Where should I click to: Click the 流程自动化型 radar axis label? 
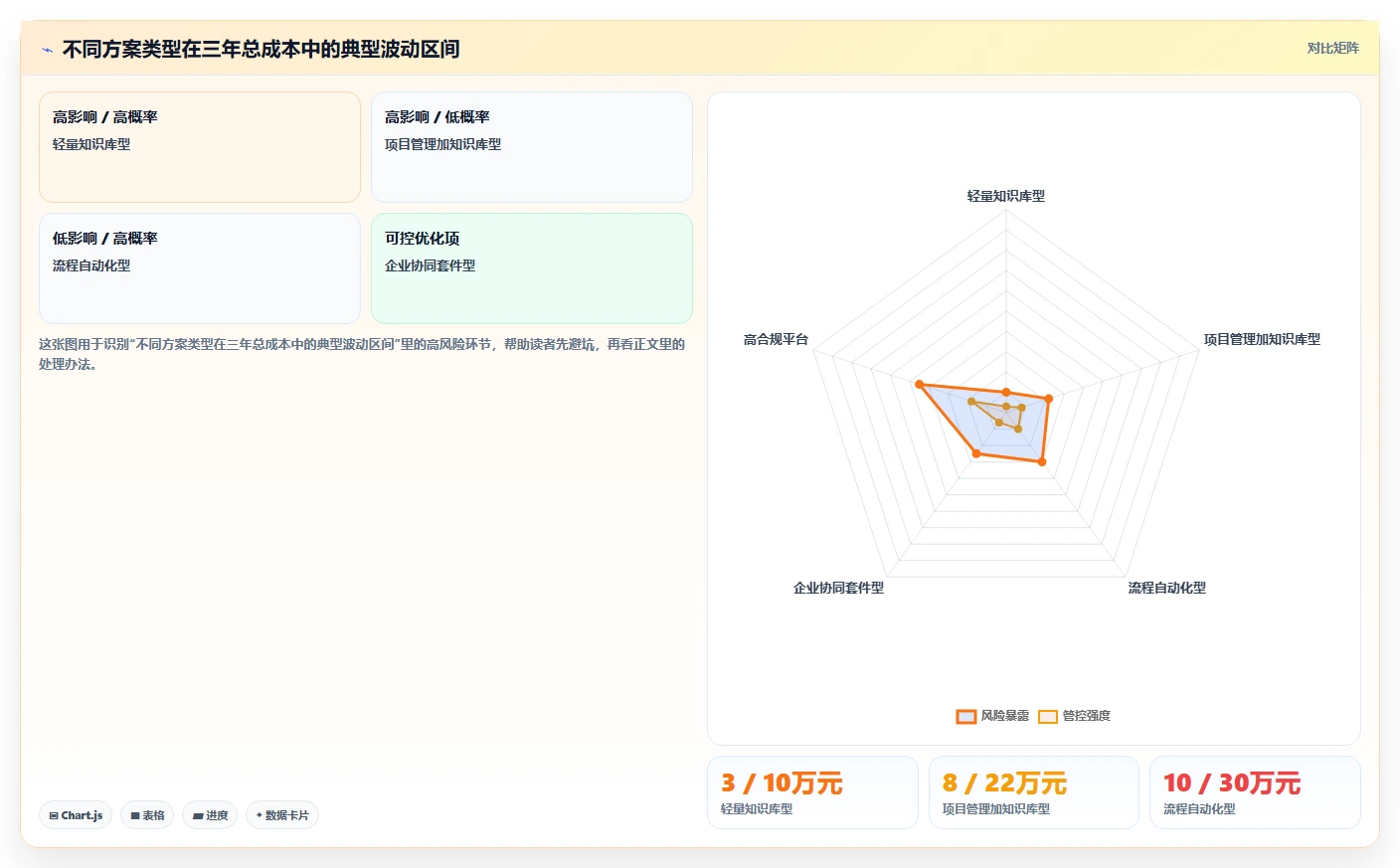(x=1167, y=588)
